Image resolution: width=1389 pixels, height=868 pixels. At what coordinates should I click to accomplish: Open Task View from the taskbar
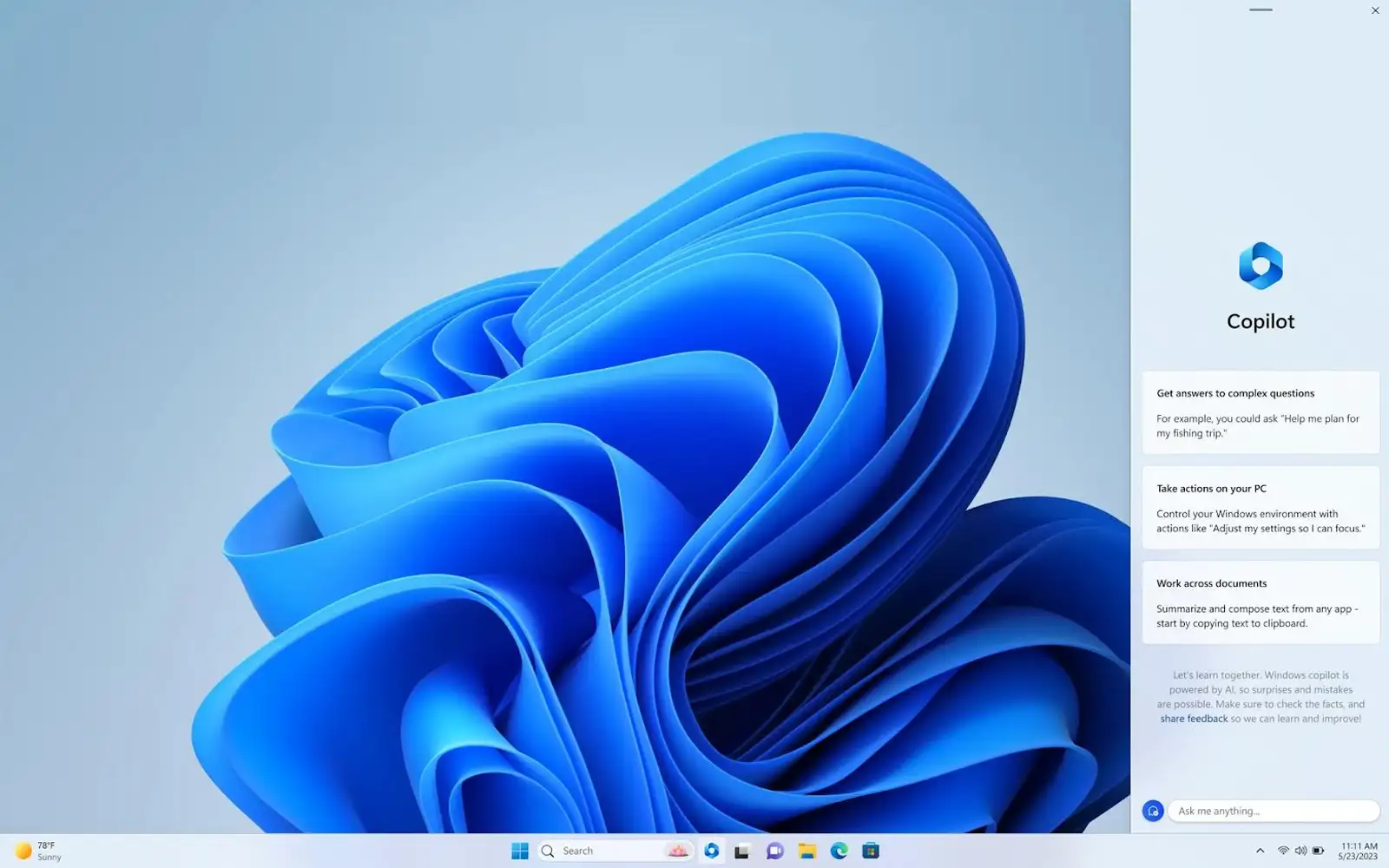tap(742, 851)
